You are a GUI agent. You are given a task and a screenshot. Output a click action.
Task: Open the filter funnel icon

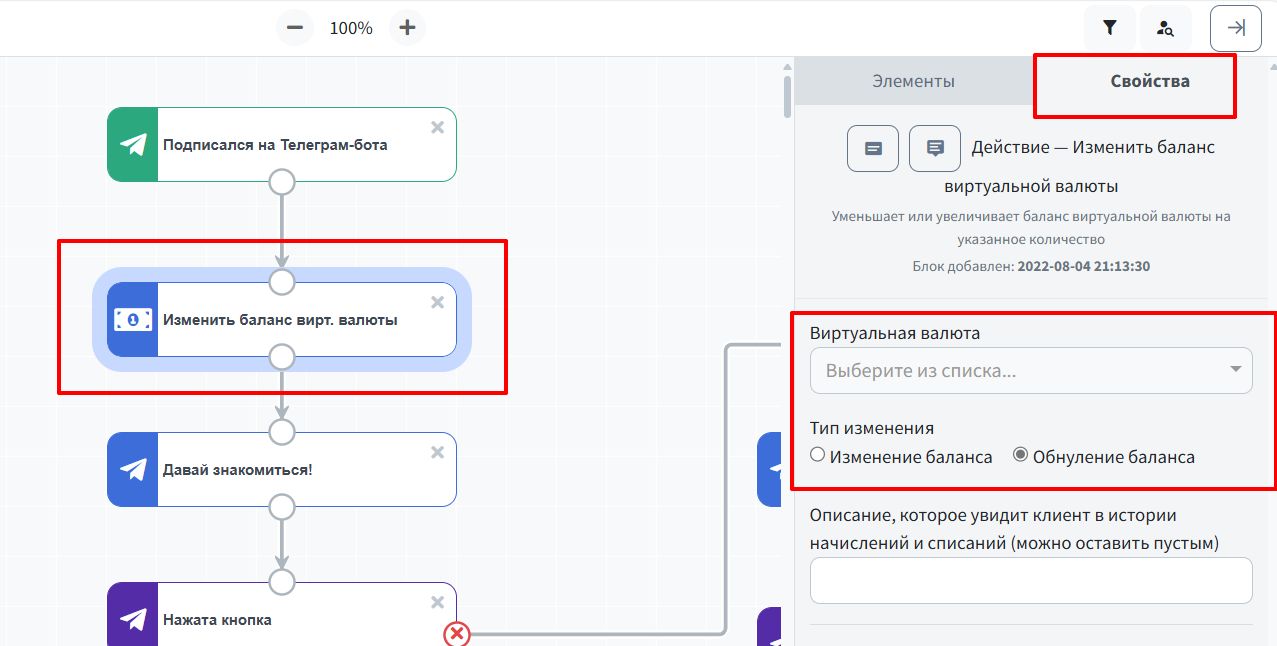(x=1110, y=28)
